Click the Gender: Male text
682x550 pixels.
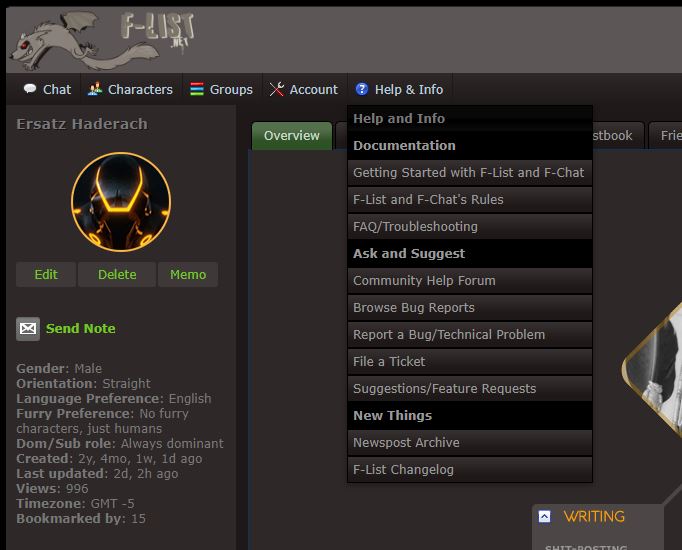[x=59, y=369]
